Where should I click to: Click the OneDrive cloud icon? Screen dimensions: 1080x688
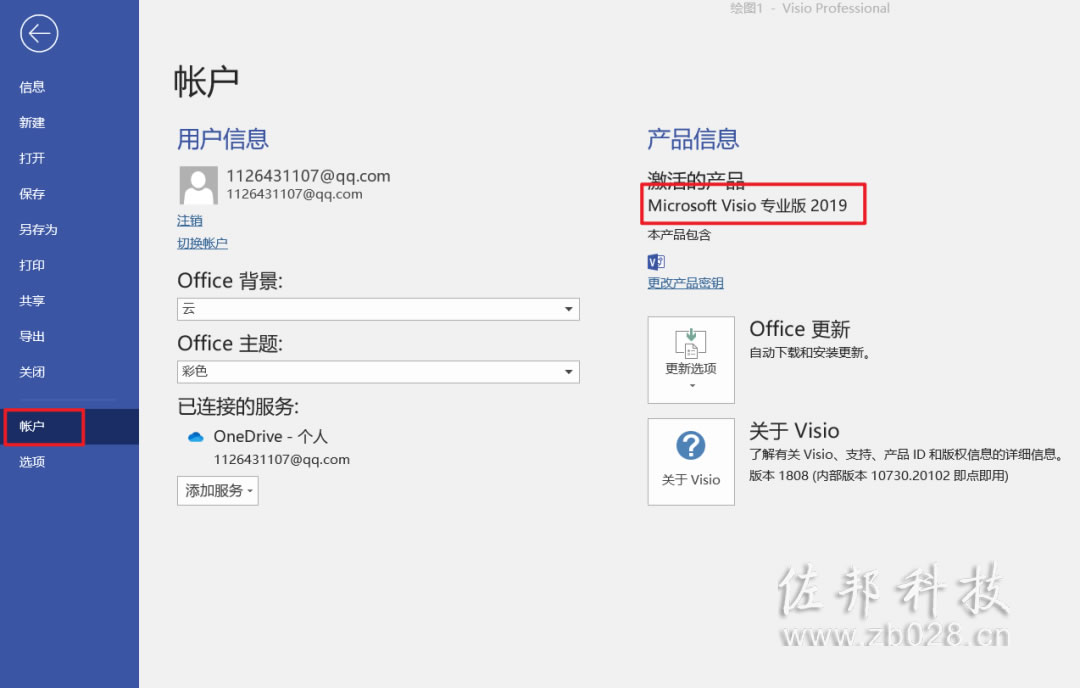click(196, 437)
